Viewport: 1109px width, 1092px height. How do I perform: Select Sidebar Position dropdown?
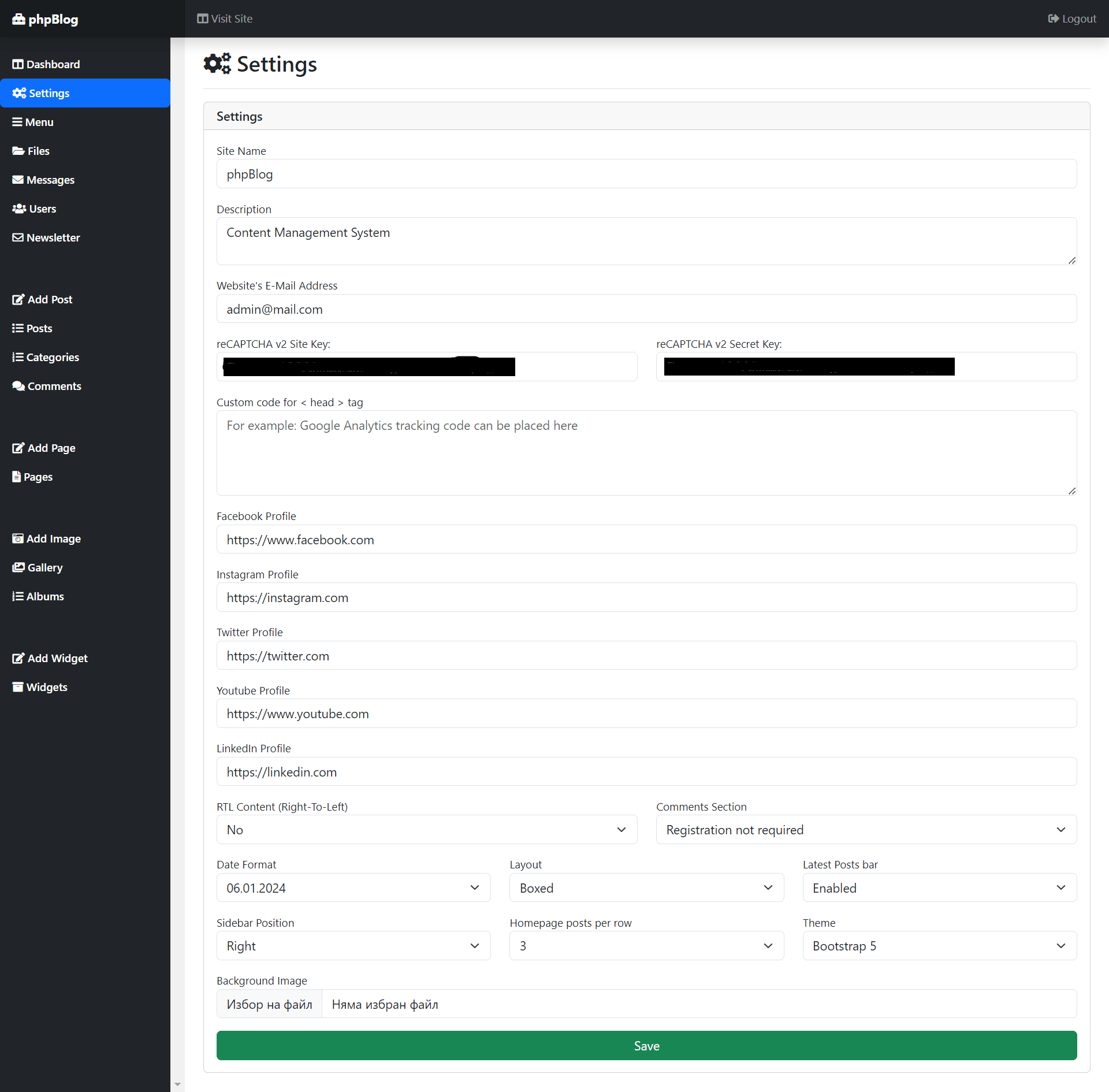click(x=353, y=946)
